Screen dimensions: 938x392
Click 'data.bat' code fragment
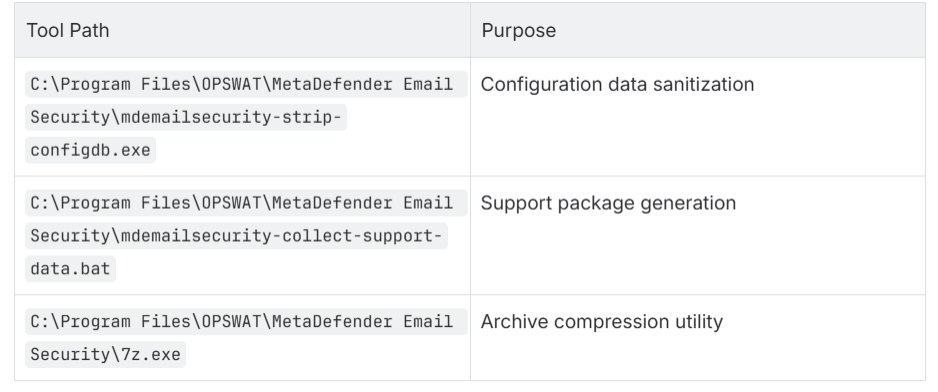coord(70,269)
